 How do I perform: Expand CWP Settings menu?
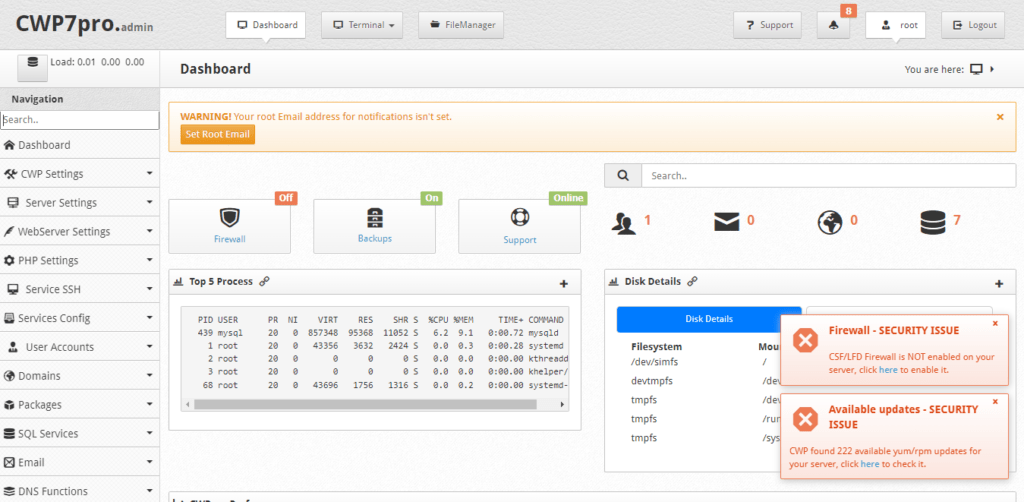tap(80, 174)
